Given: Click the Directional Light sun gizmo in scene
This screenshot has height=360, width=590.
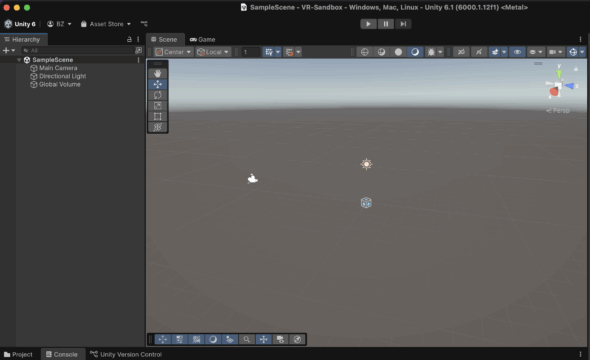Looking at the screenshot, I should tap(366, 164).
